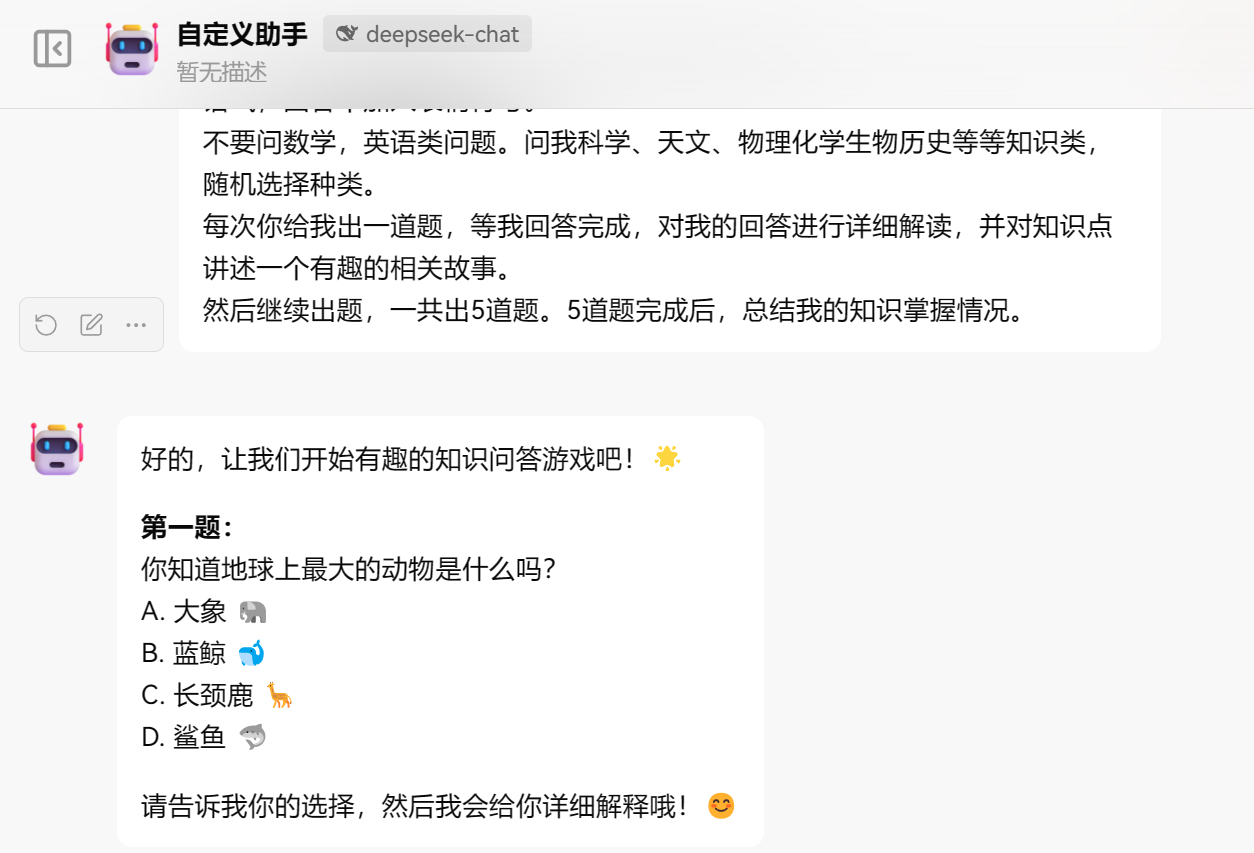Click the 第一题 bold heading

click(x=187, y=527)
